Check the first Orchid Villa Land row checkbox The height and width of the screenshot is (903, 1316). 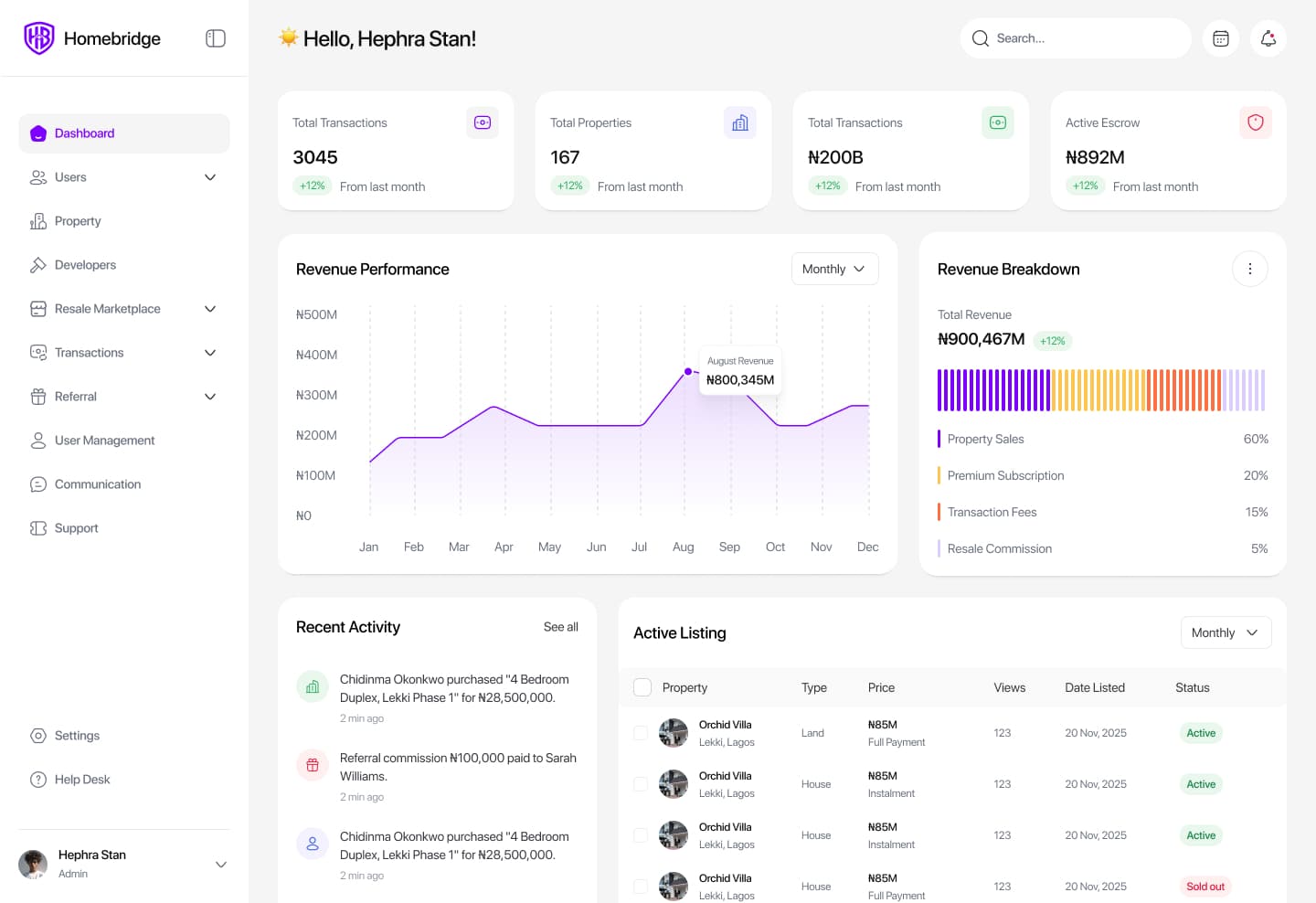[641, 733]
